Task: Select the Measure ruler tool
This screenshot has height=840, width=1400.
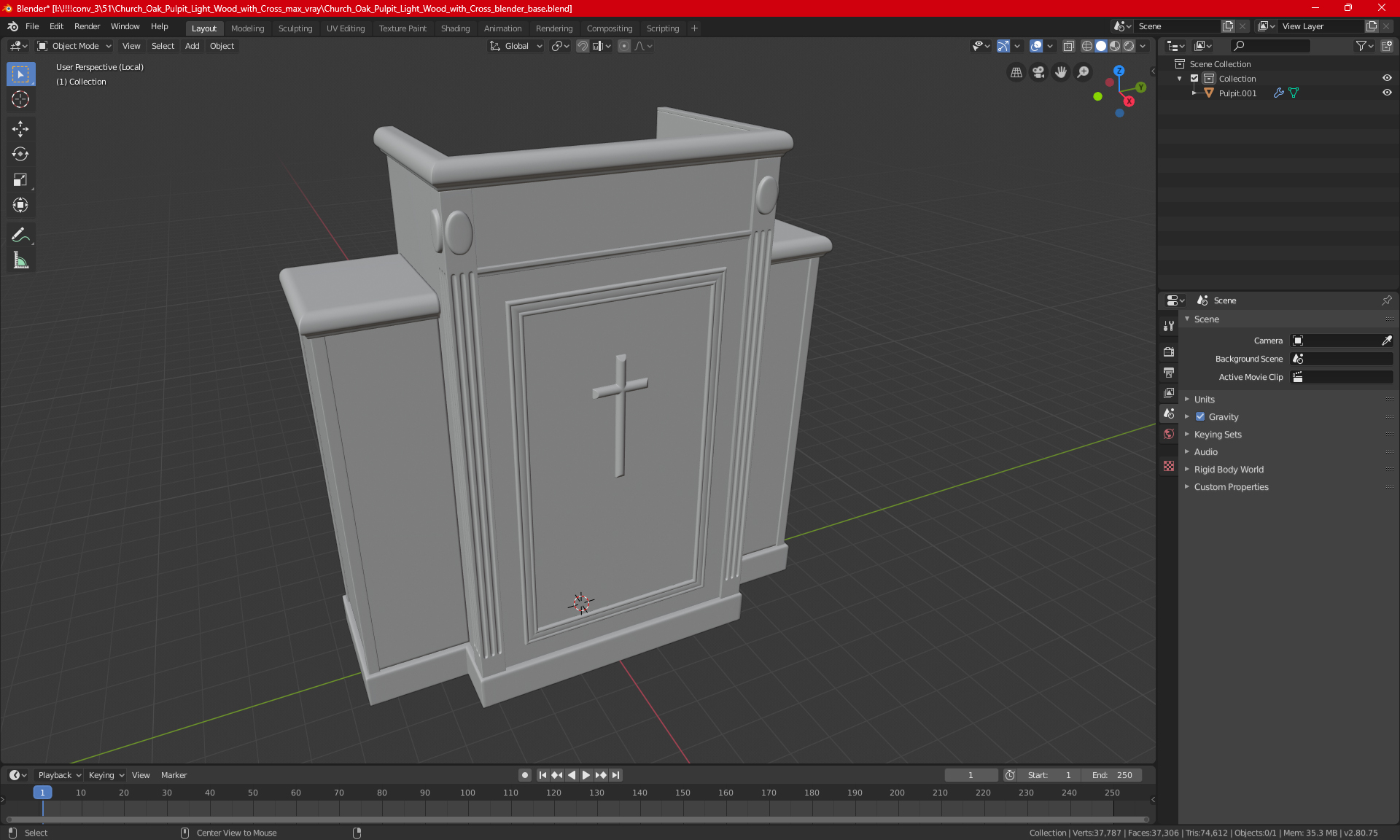Action: [x=20, y=260]
